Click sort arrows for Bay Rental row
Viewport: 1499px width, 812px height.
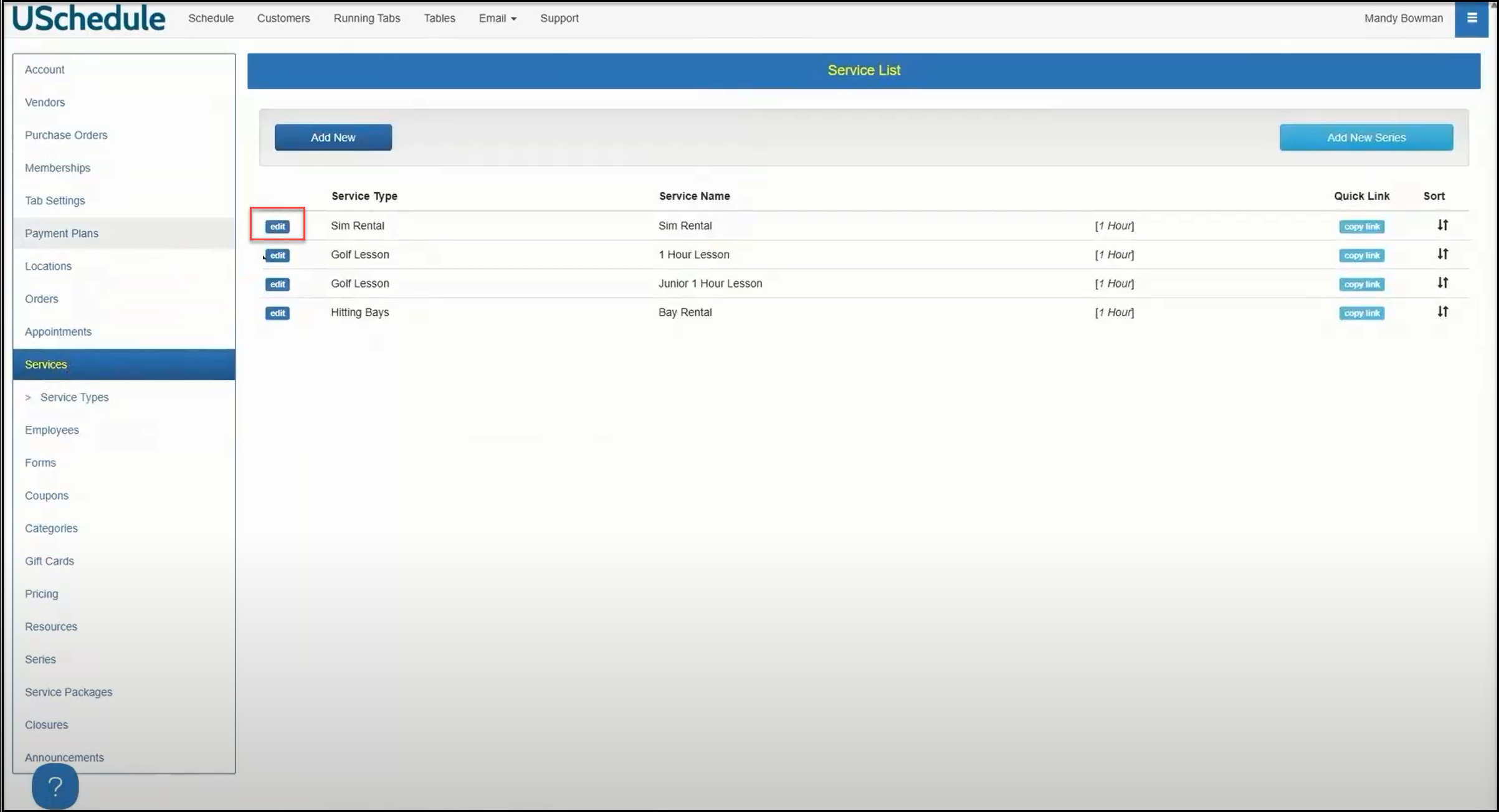(x=1442, y=311)
